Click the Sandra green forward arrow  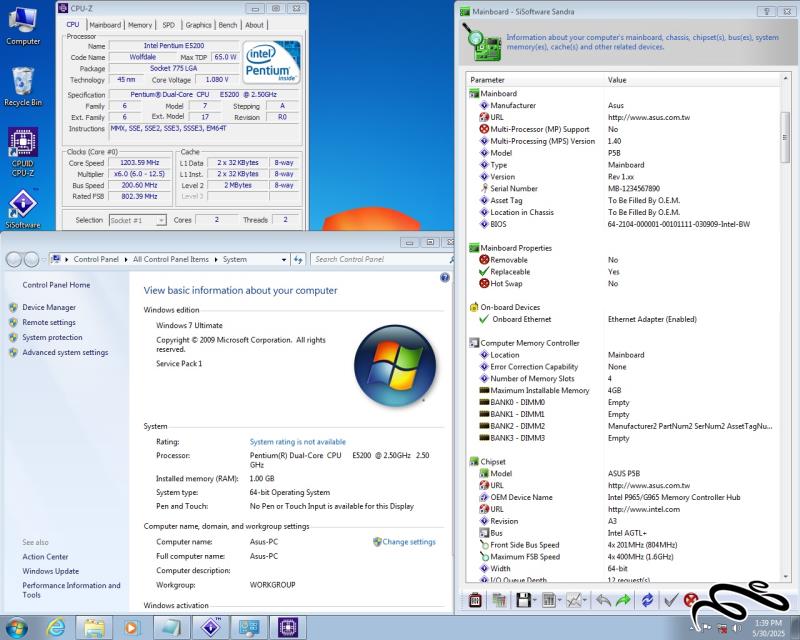coord(623,600)
